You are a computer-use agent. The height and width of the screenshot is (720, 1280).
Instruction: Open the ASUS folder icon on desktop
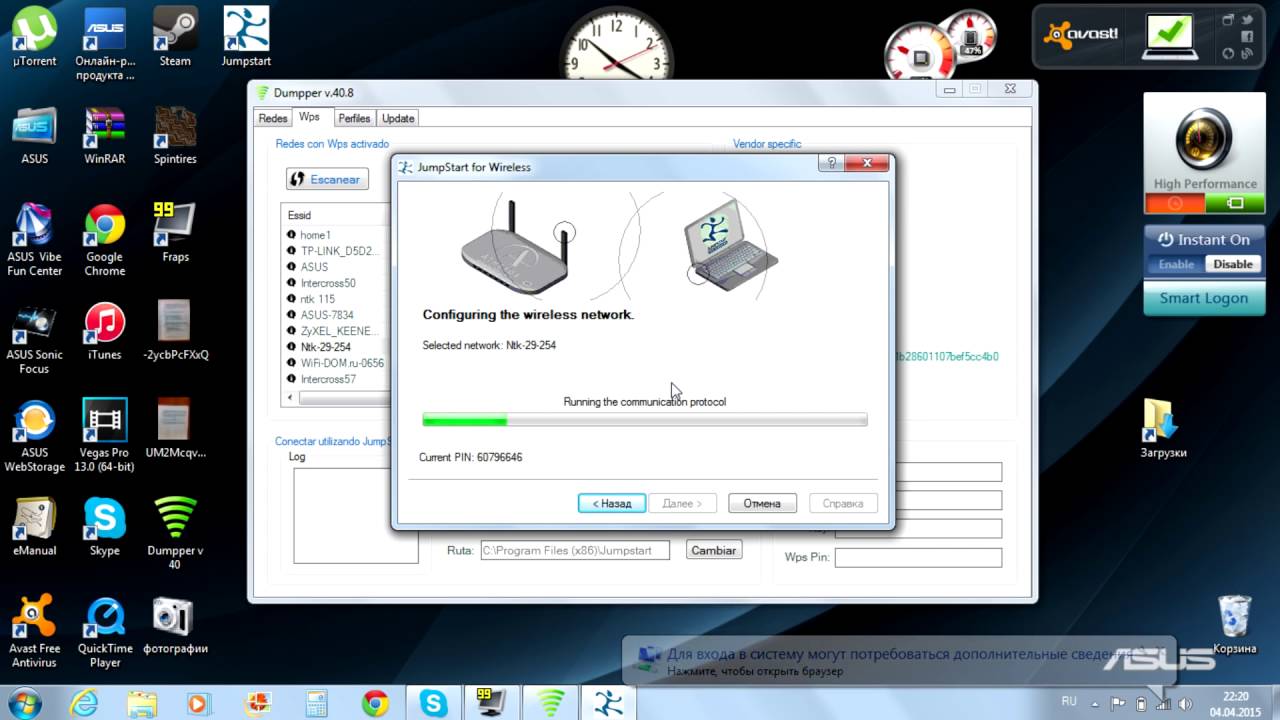[34, 135]
